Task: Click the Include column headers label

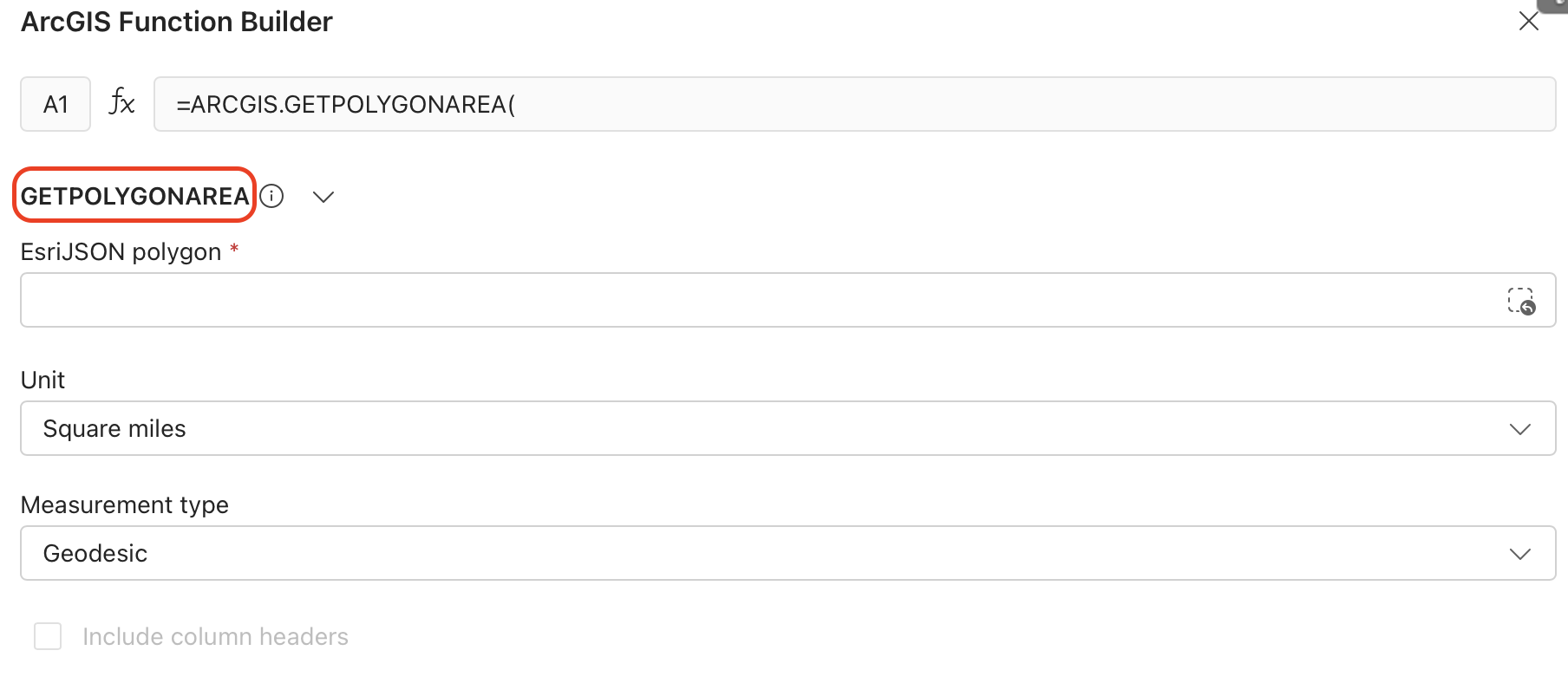Action: (x=215, y=637)
